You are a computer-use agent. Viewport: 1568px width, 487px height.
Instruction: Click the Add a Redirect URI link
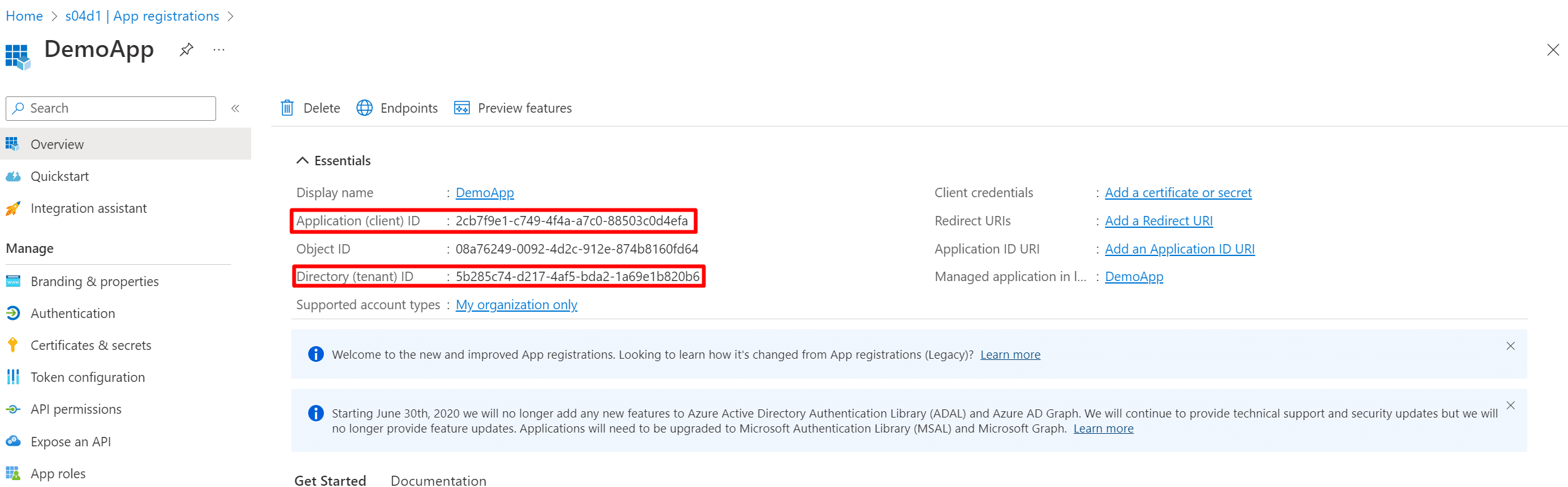click(1158, 221)
